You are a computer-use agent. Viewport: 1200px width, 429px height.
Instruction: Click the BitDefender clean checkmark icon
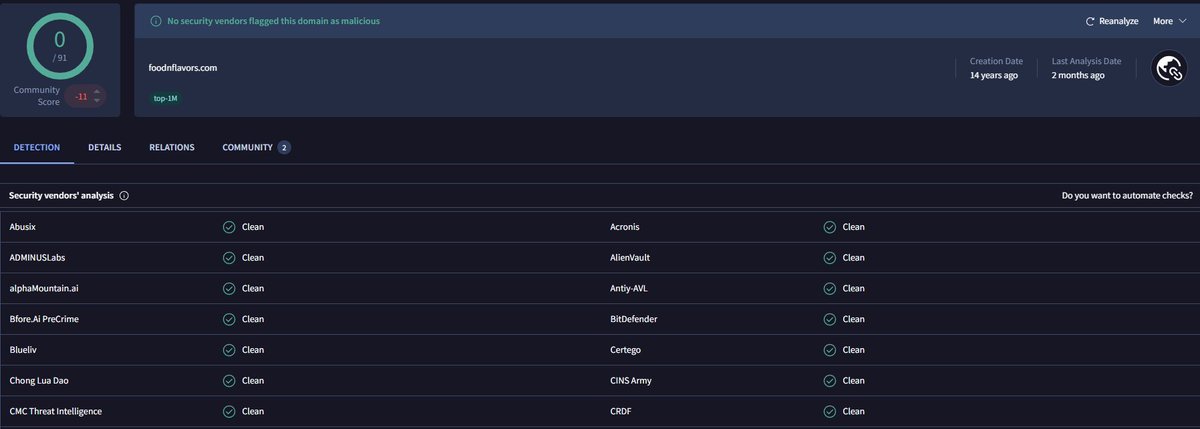click(830, 319)
